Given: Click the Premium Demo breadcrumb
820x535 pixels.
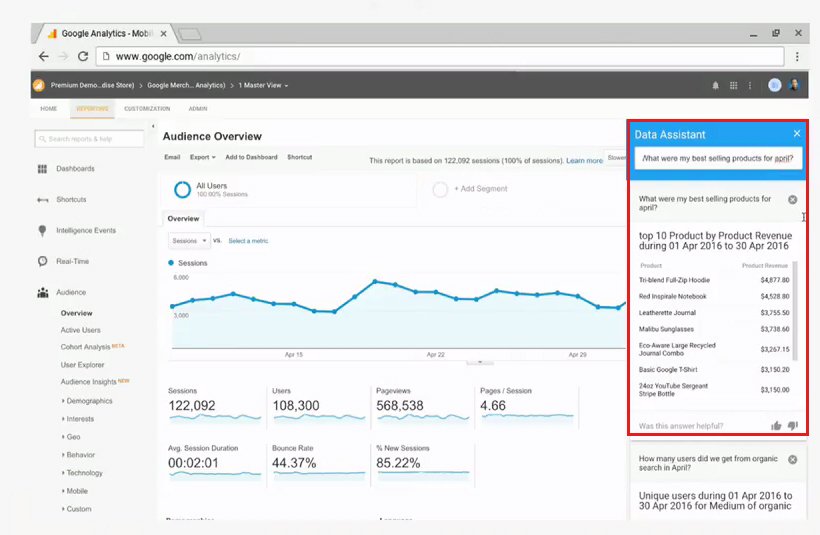Looking at the screenshot, I should point(92,85).
